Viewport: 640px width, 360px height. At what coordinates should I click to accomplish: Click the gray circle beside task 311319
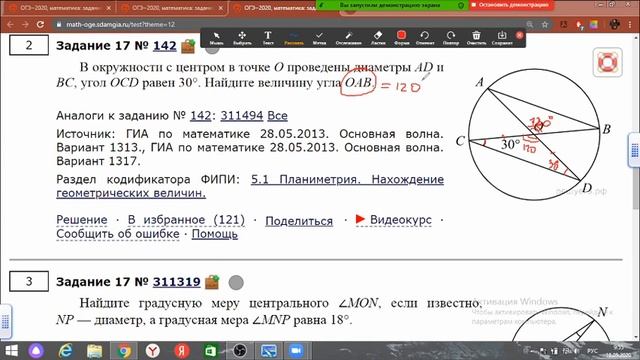tap(236, 282)
